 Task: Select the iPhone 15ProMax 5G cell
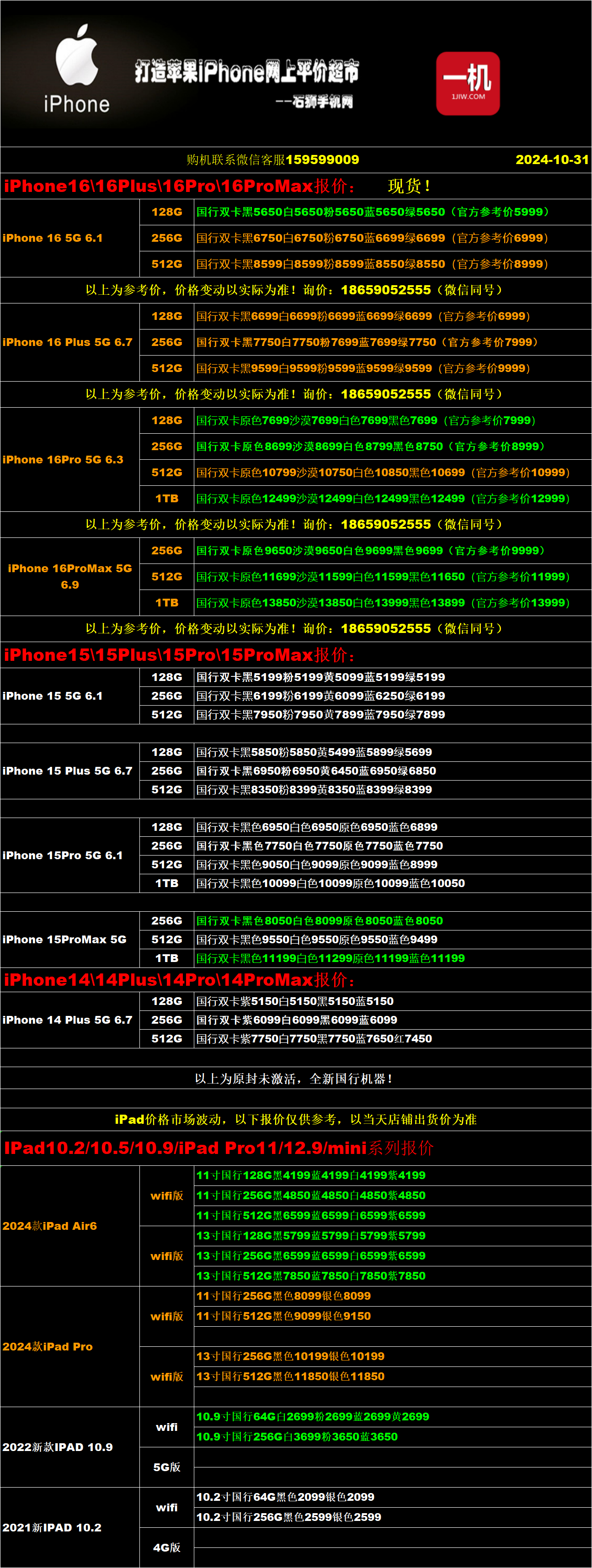[x=70, y=939]
